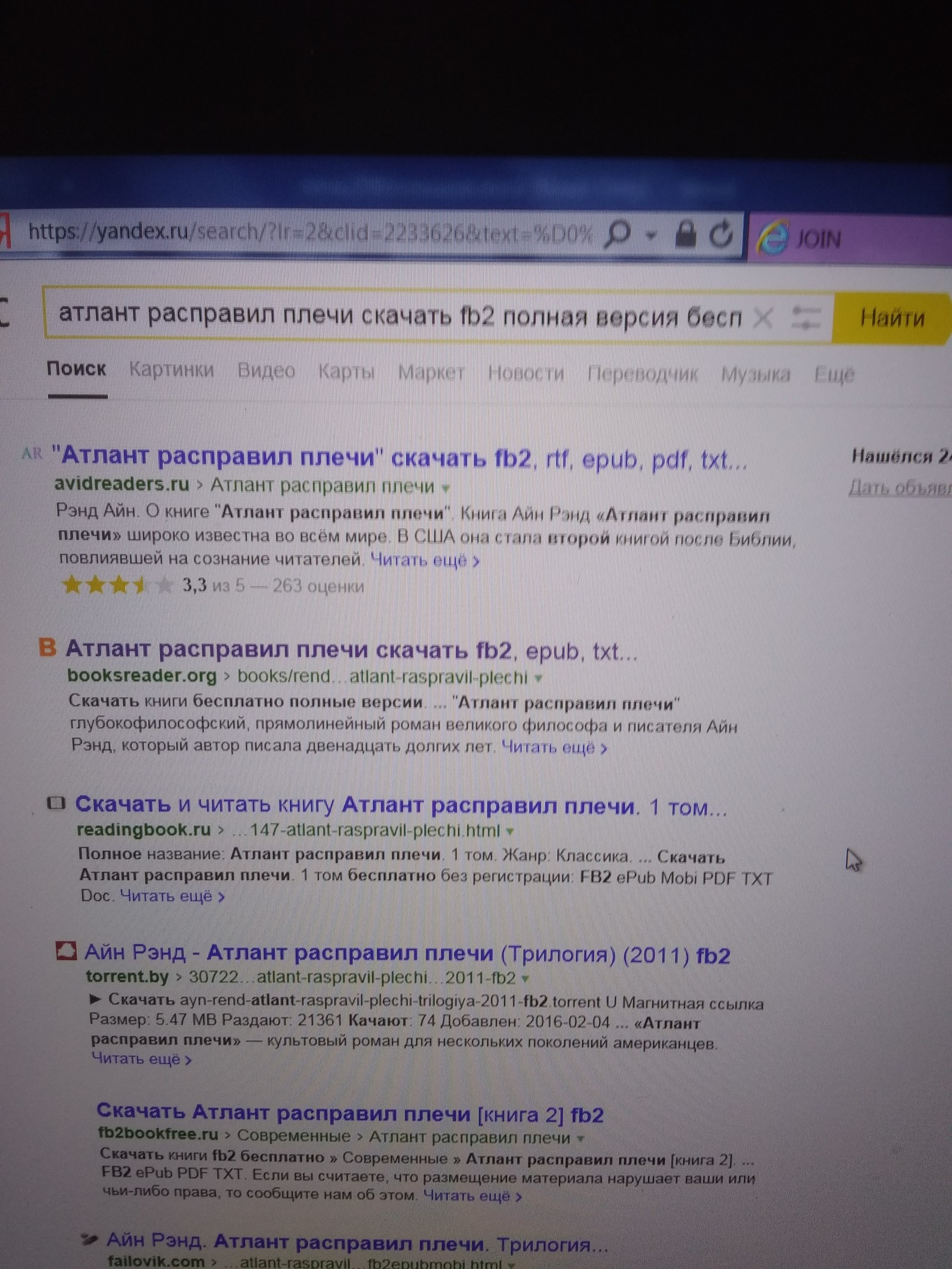Open the failovik.com Трилогия result title
This screenshot has height=1269, width=952.
pyautogui.click(x=357, y=1243)
